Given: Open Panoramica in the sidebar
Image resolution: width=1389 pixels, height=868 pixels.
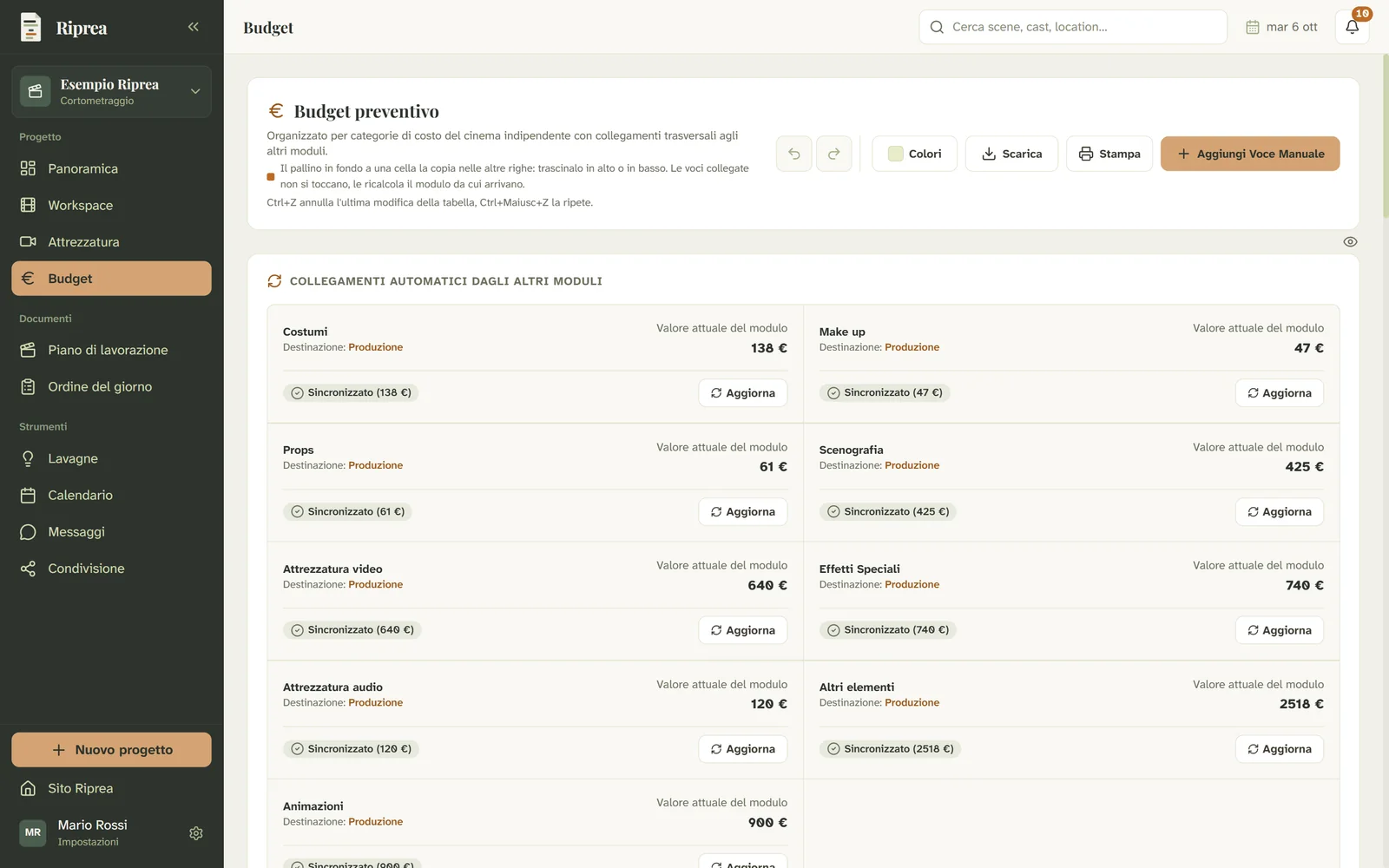Looking at the screenshot, I should coord(111,168).
